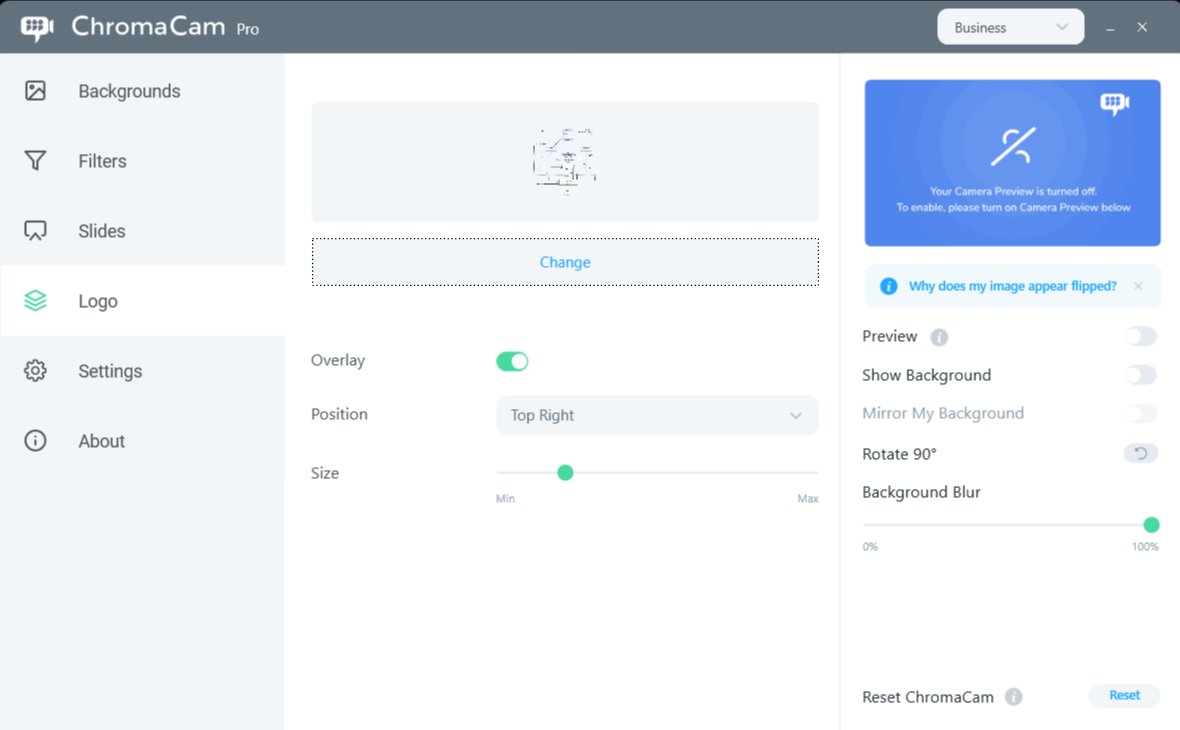The height and width of the screenshot is (730, 1180).
Task: Click the Slides presentation icon
Action: tap(35, 230)
